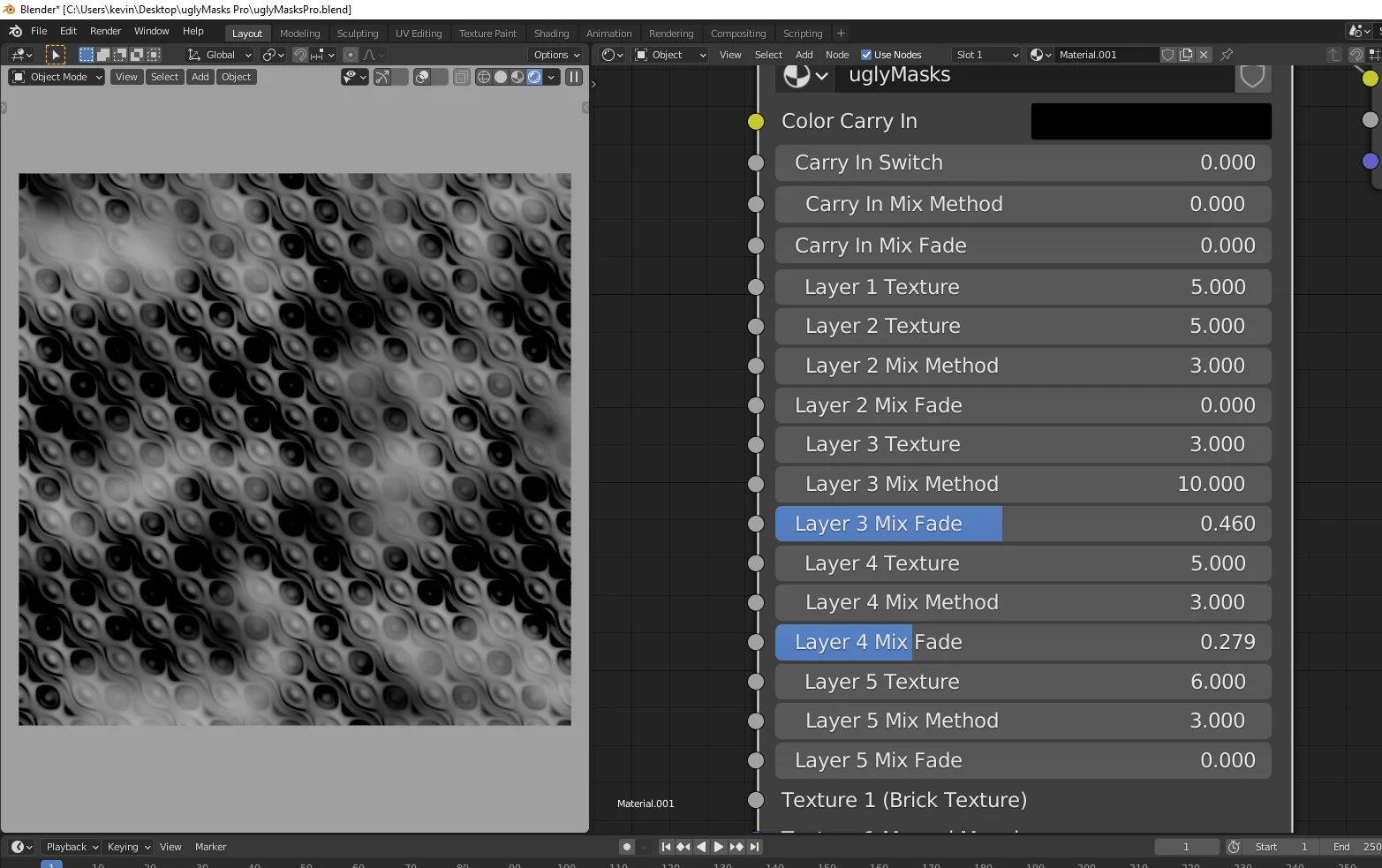Toggle X-Ray view in the viewport header
1382x868 pixels.
tap(461, 77)
